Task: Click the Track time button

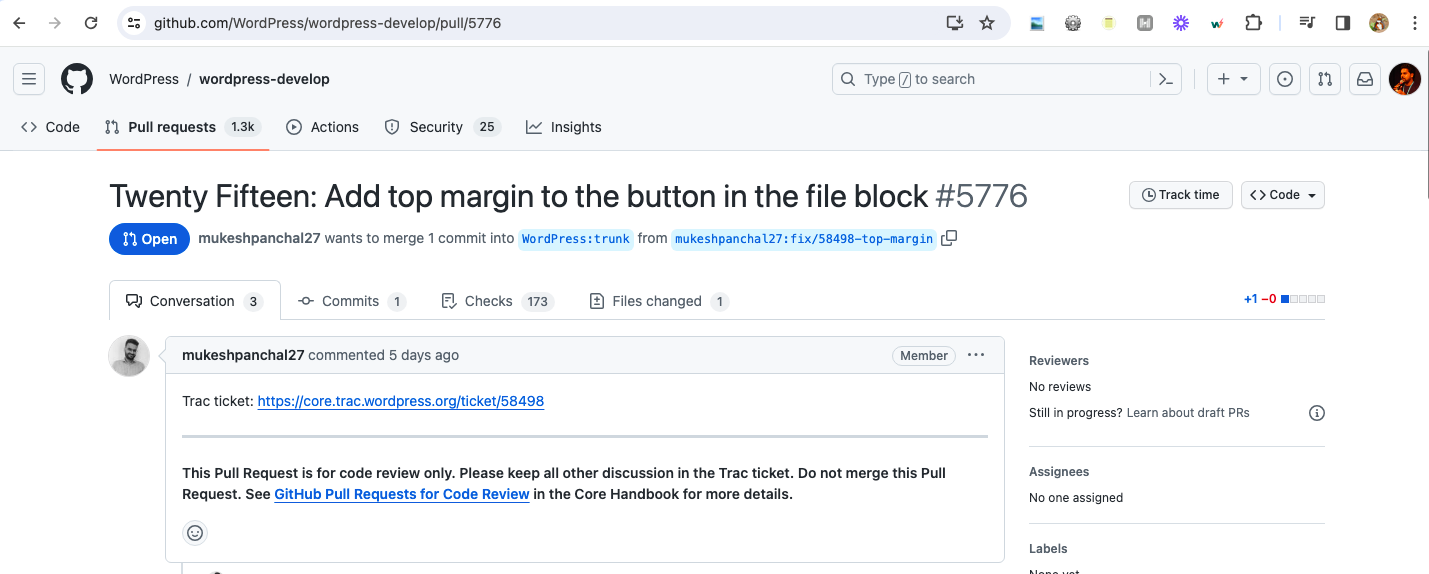Action: coord(1181,195)
